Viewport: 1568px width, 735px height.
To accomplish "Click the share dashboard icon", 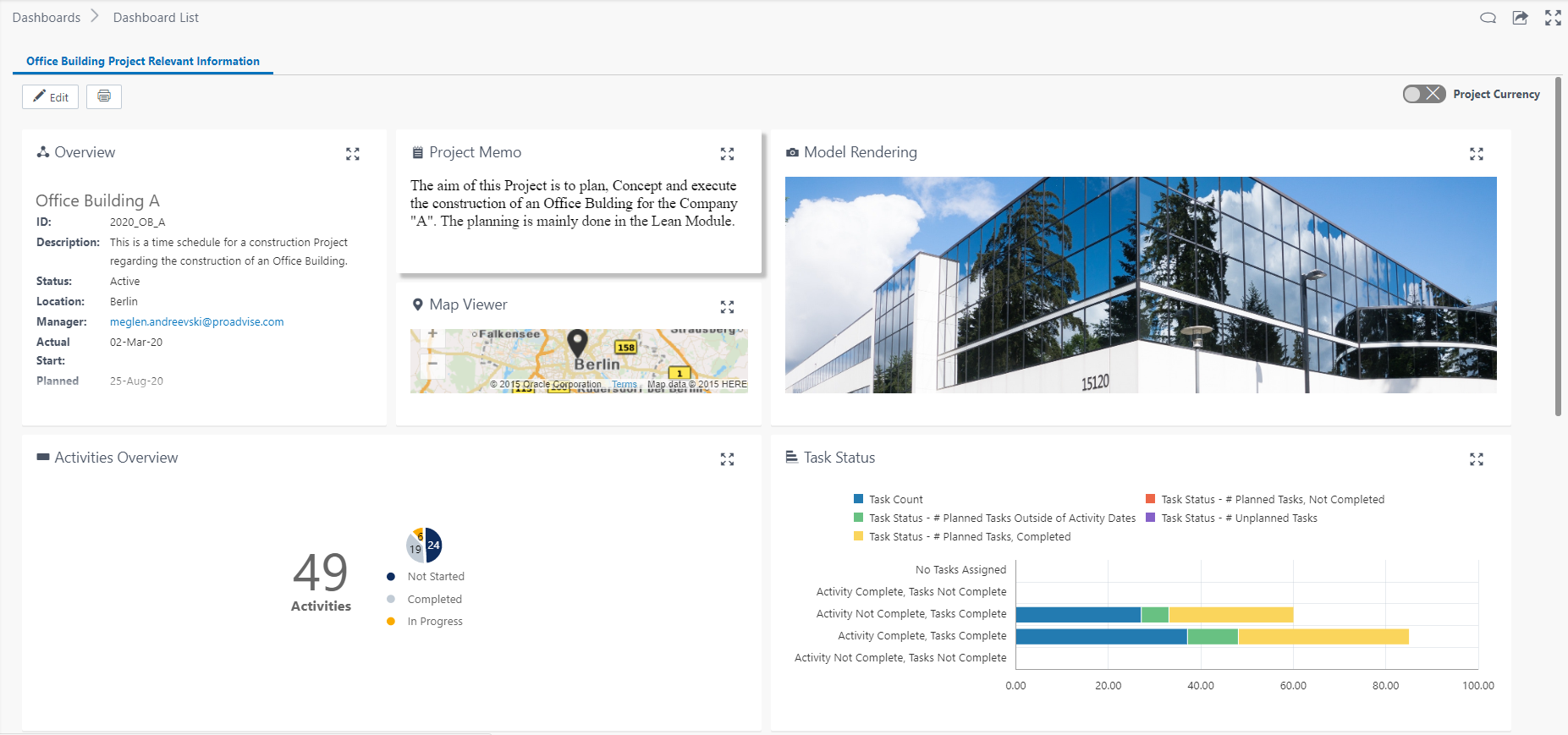I will tap(1521, 18).
